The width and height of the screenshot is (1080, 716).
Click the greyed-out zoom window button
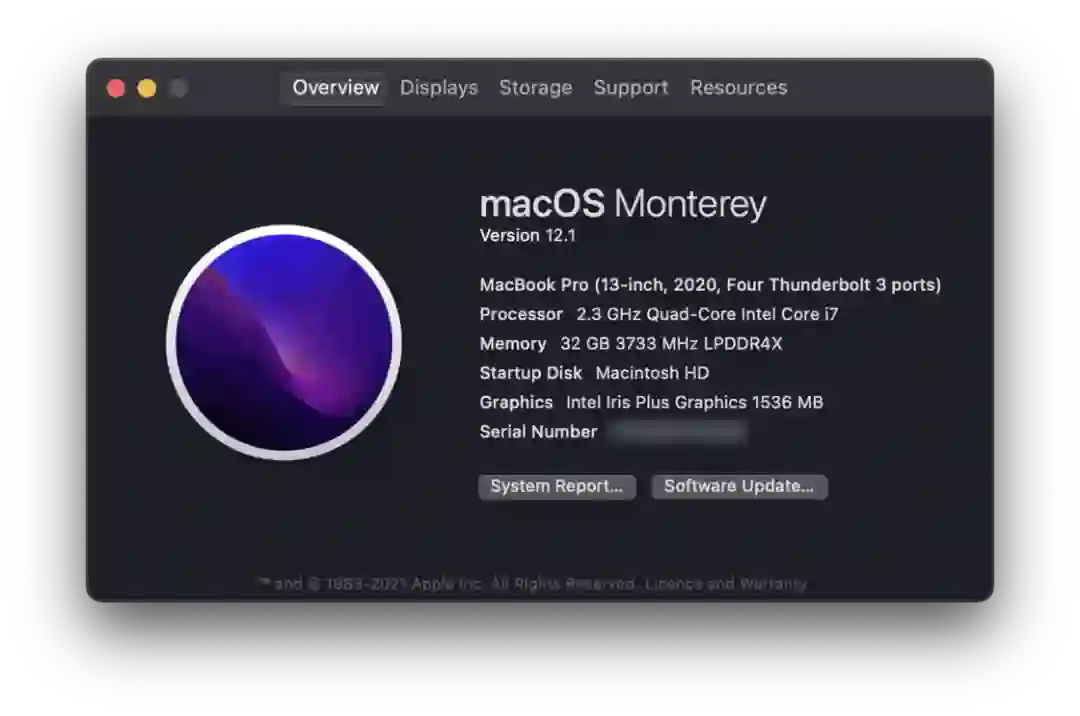(x=178, y=88)
